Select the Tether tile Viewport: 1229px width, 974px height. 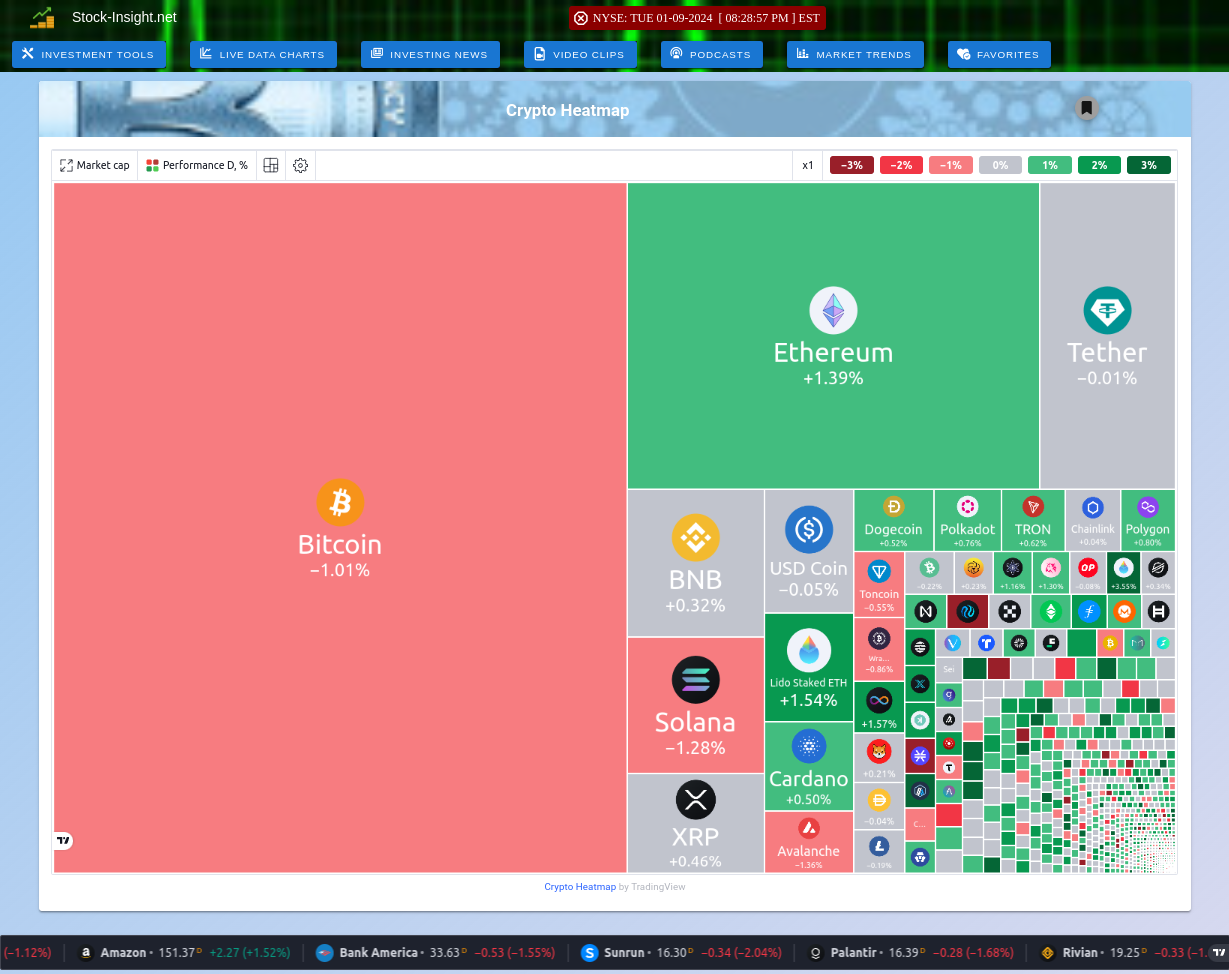pyautogui.click(x=1107, y=336)
